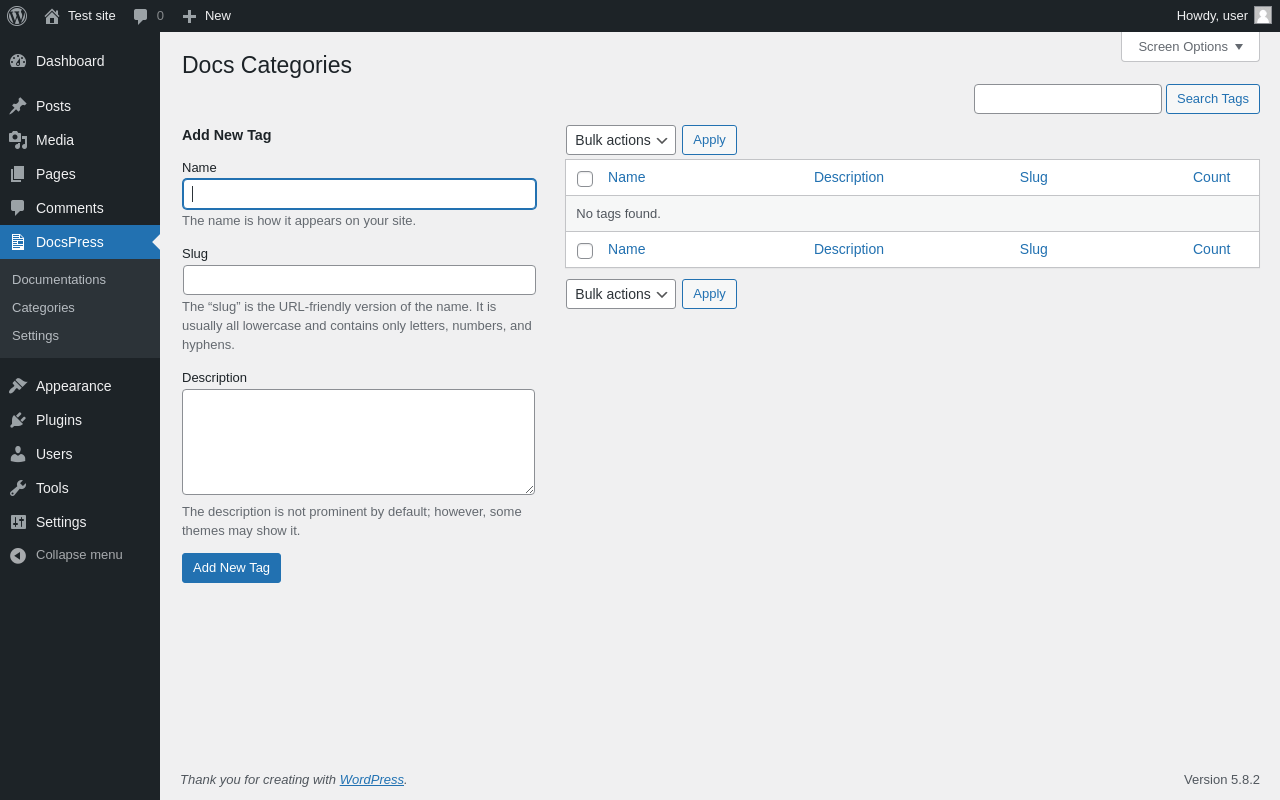This screenshot has width=1280, height=800.
Task: Click the Dashboard gauge icon
Action: 18,61
